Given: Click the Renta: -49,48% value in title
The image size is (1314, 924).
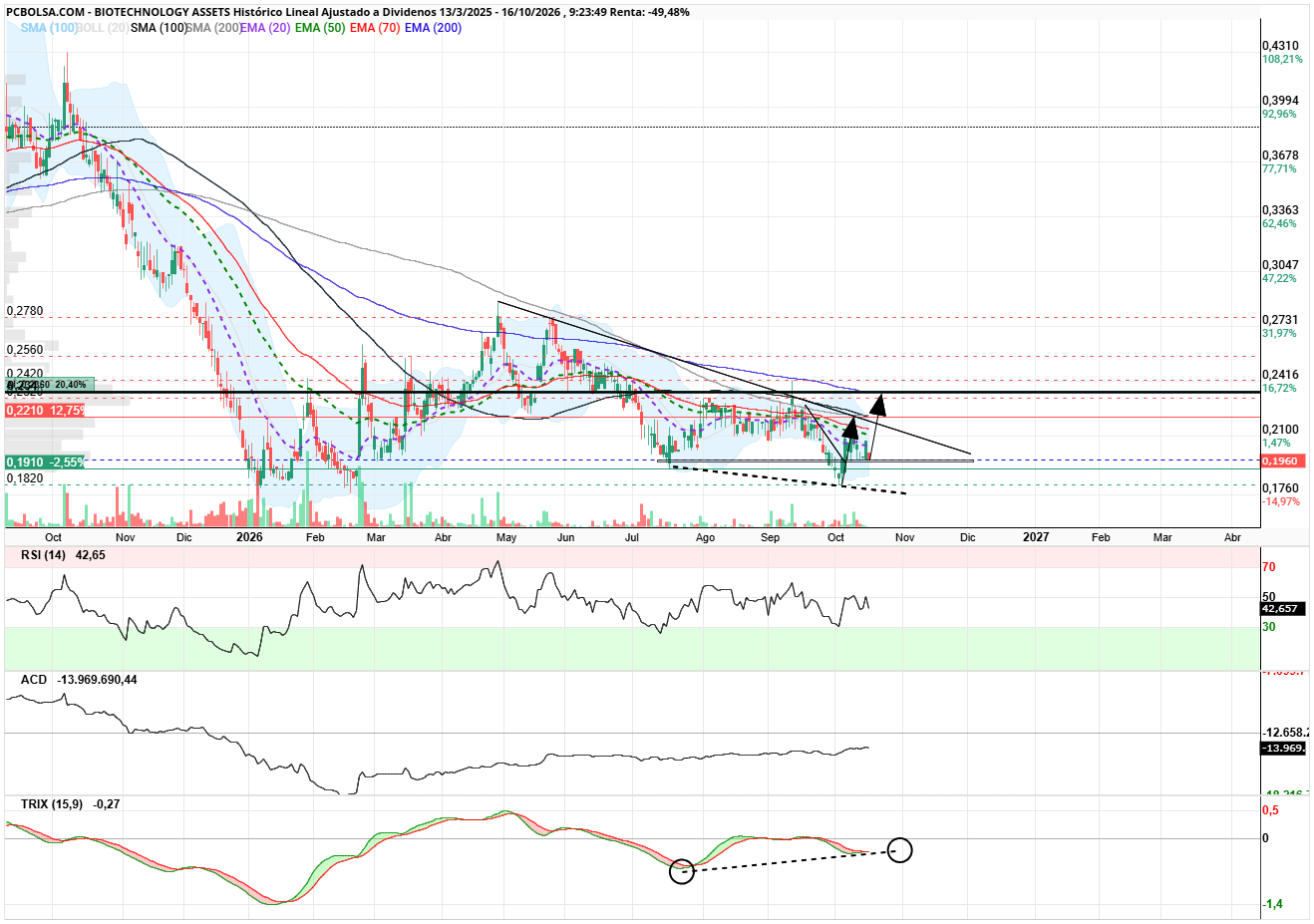Looking at the screenshot, I should (647, 12).
